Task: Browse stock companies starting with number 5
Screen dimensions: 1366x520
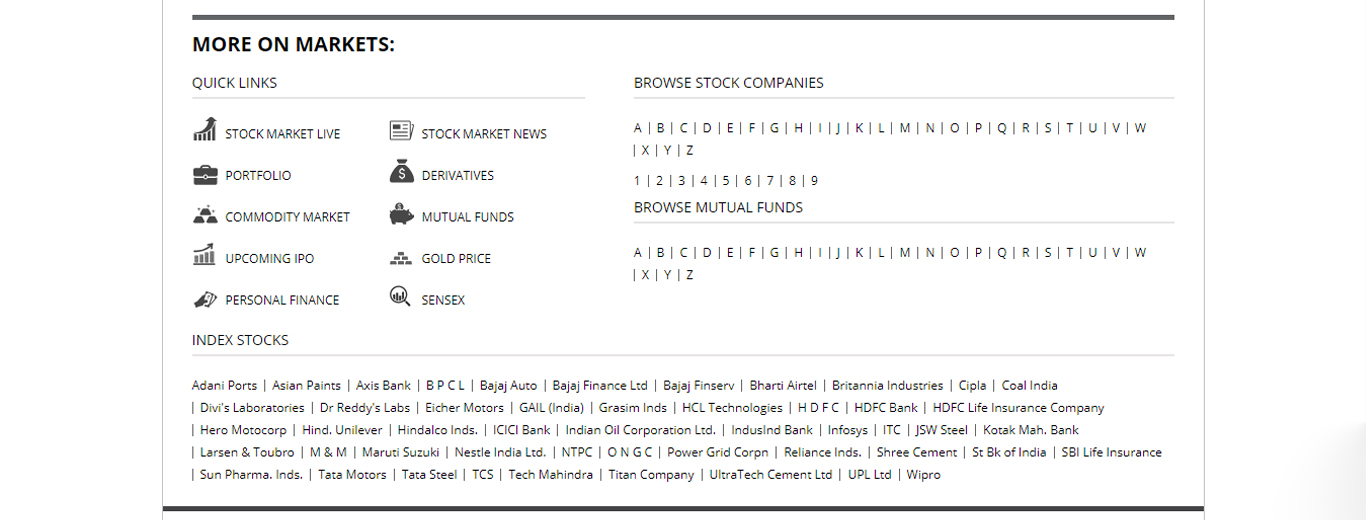Action: 726,181
